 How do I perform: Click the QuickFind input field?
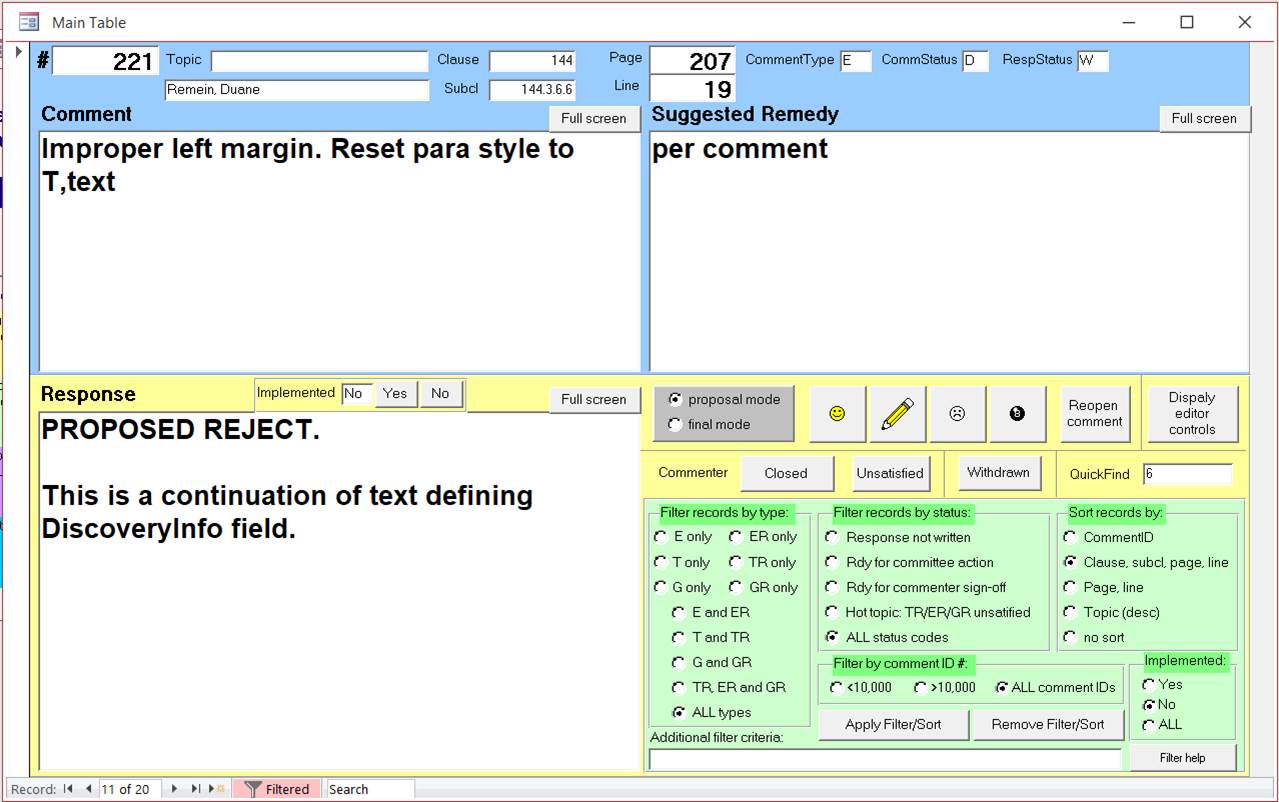coord(1187,474)
